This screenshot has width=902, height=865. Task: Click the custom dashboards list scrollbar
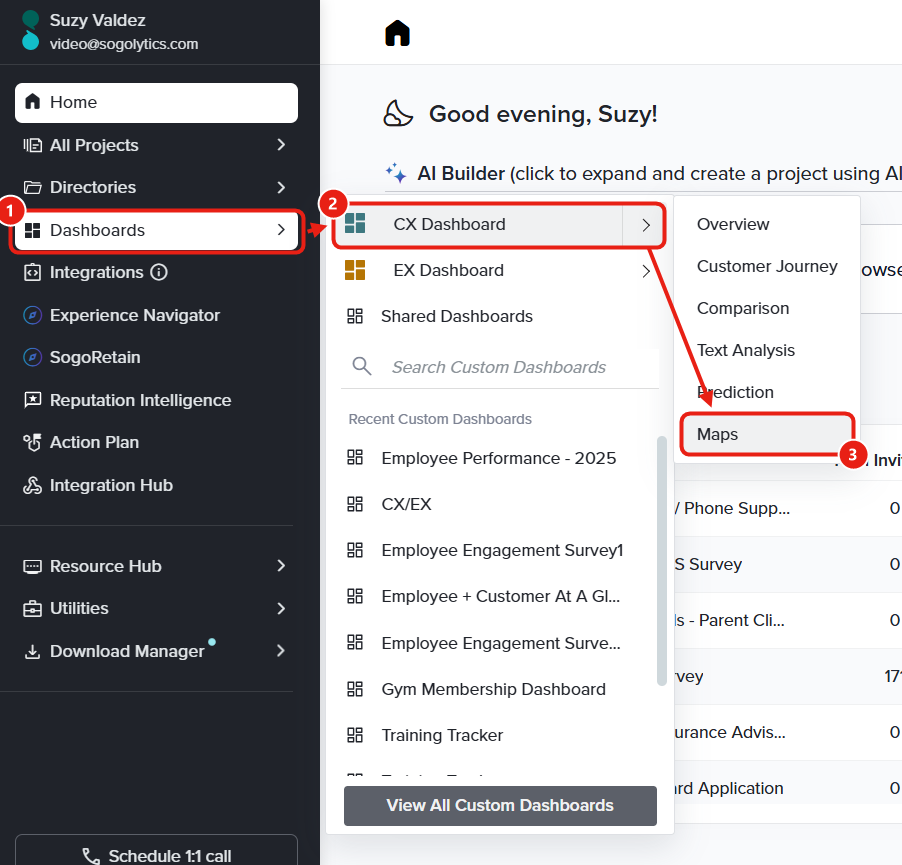point(662,560)
